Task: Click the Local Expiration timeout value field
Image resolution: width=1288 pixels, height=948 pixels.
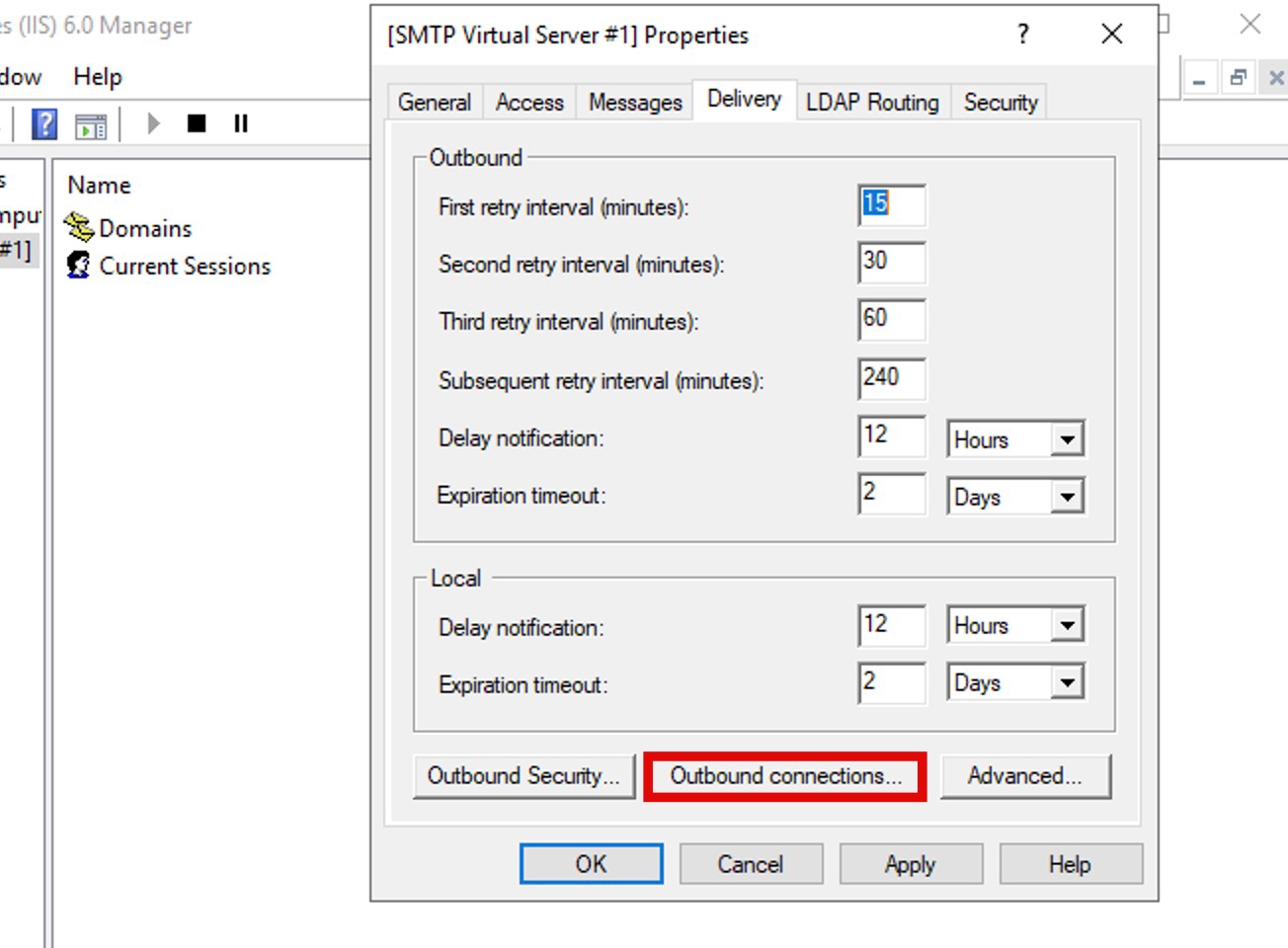Action: point(892,683)
